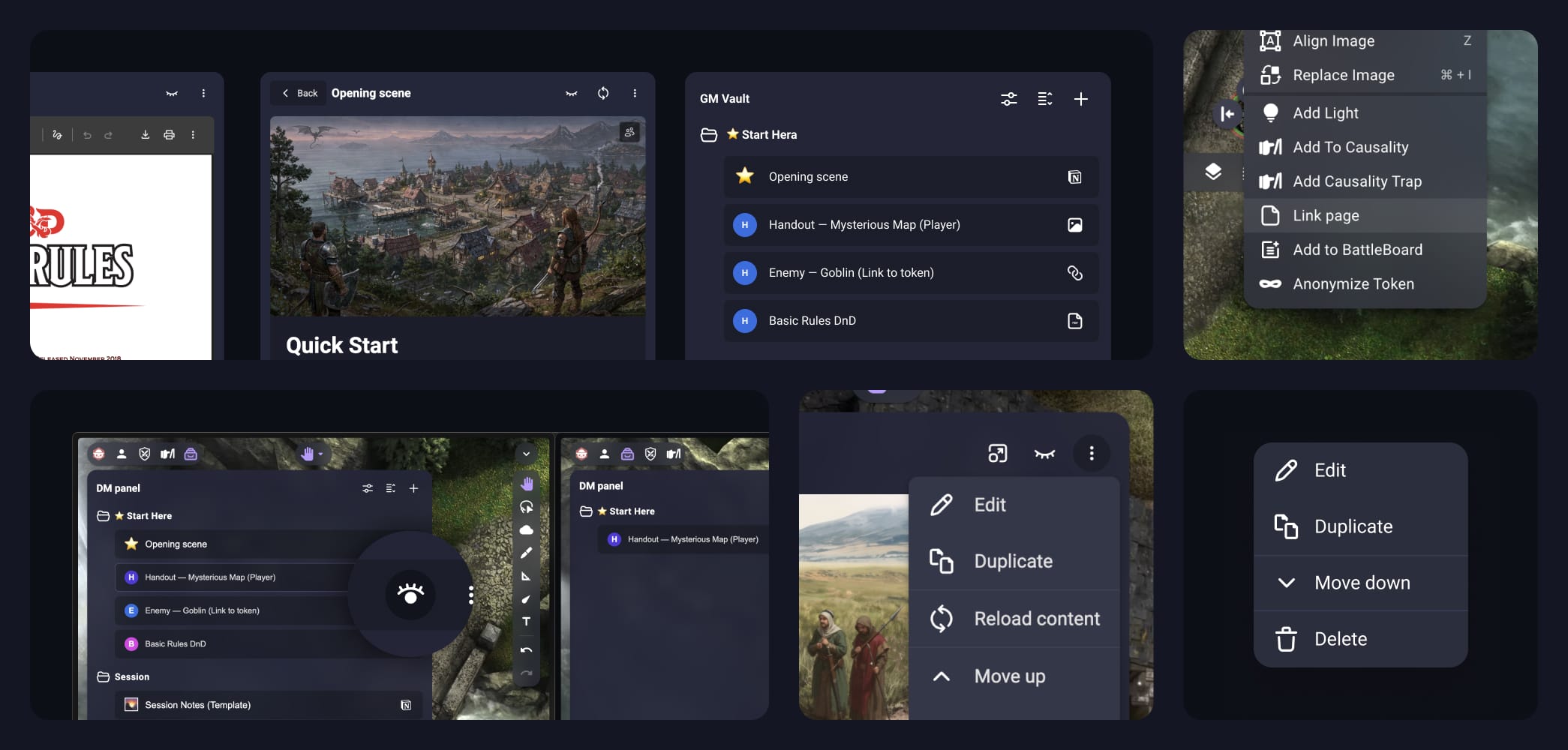Open the PDF toolbar's three-dot menu
The height and width of the screenshot is (750, 1568).
coord(193,135)
